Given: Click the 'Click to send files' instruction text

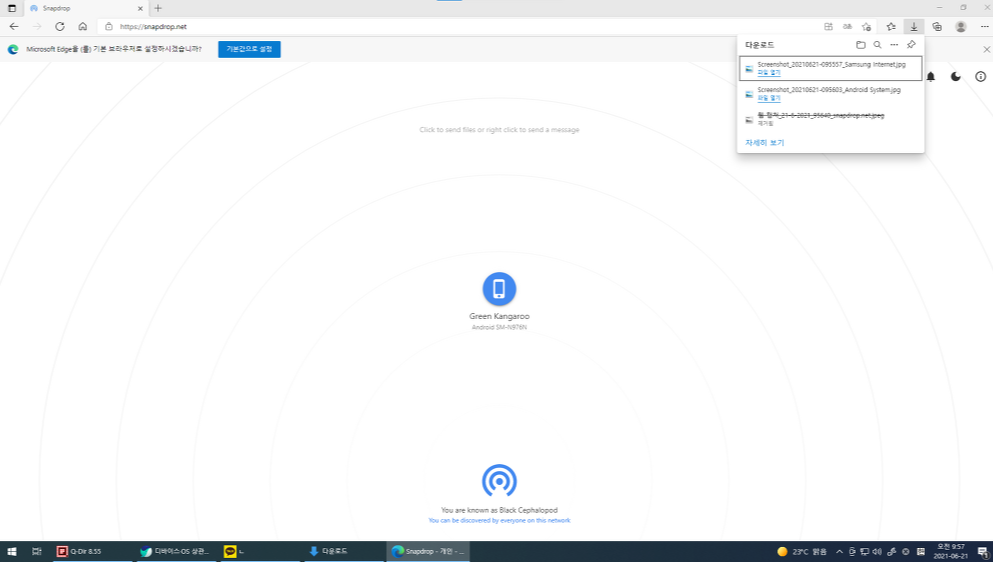Looking at the screenshot, I should click(499, 130).
